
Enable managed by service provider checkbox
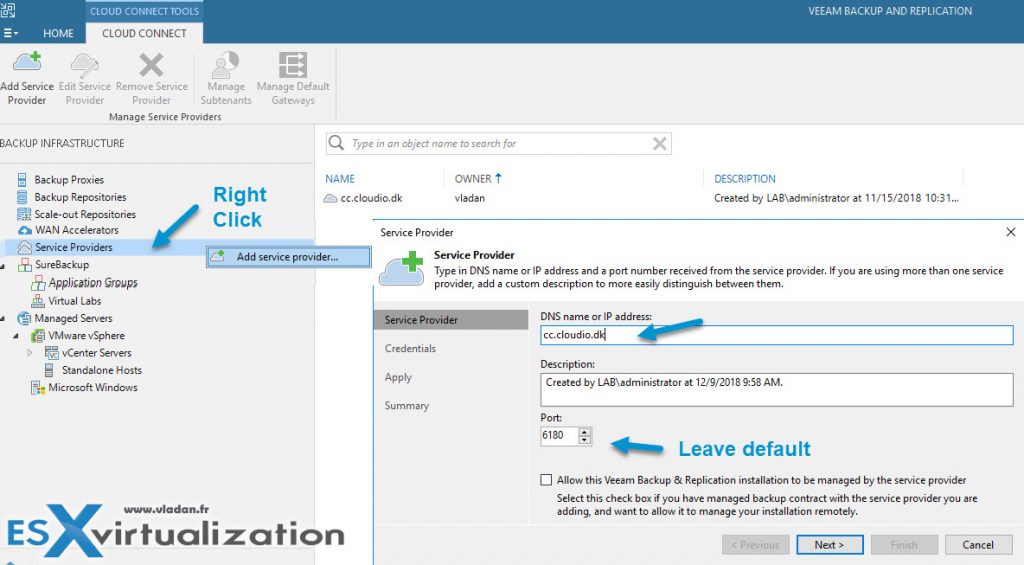point(546,480)
